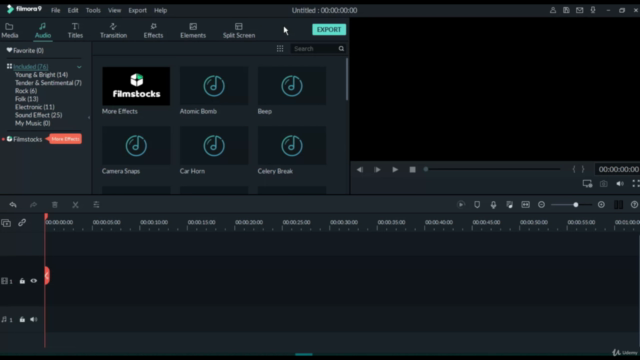Open the Elements tab
640x360 pixels.
pyautogui.click(x=193, y=31)
